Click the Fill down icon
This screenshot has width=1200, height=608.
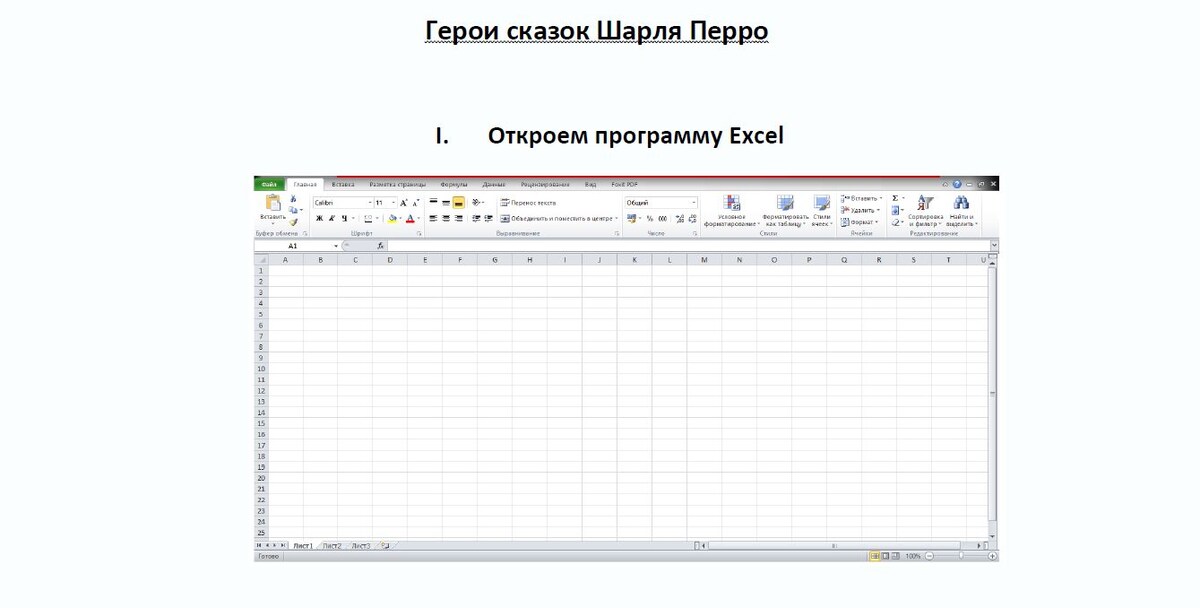895,210
